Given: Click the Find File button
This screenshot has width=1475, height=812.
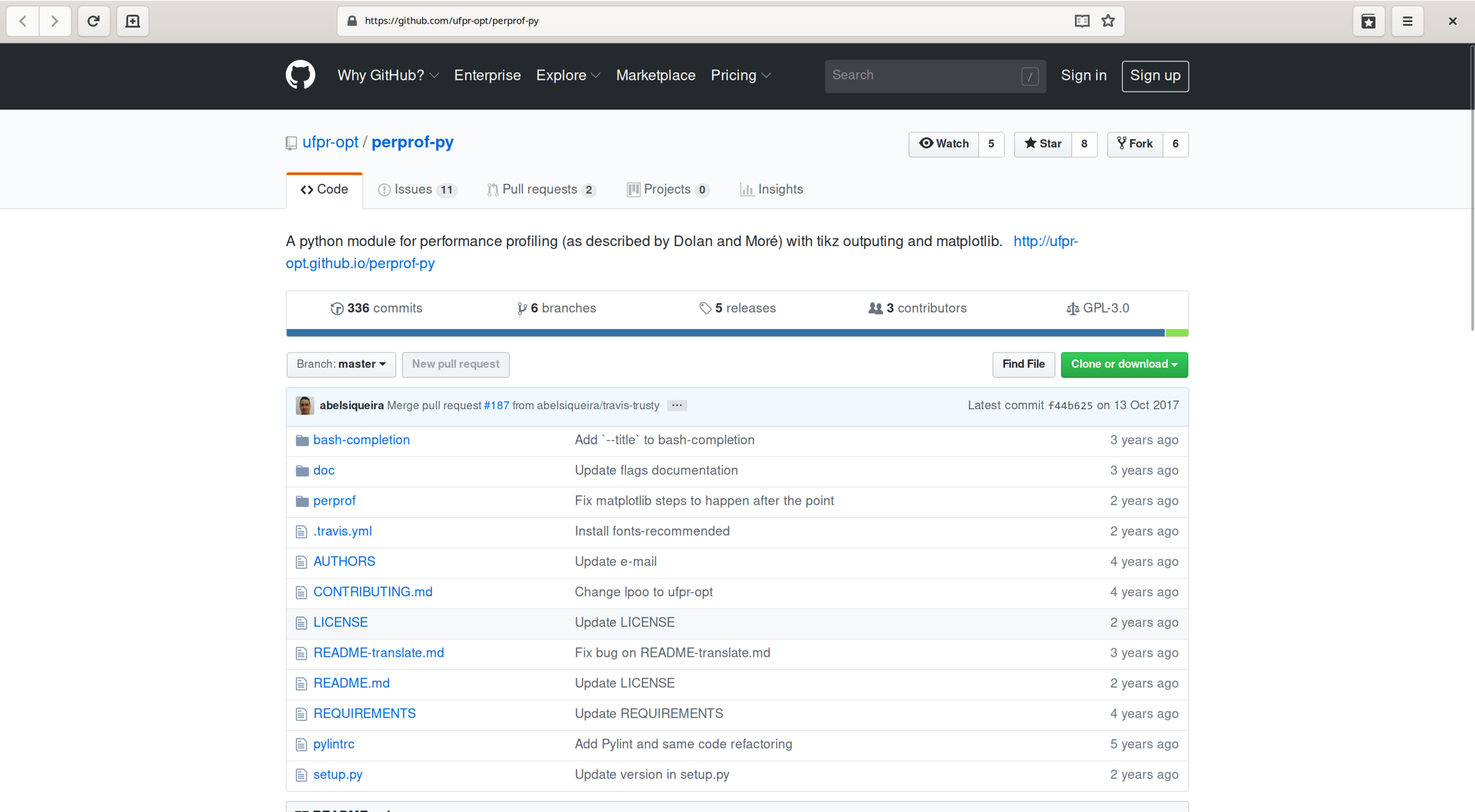Looking at the screenshot, I should coord(1023,364).
